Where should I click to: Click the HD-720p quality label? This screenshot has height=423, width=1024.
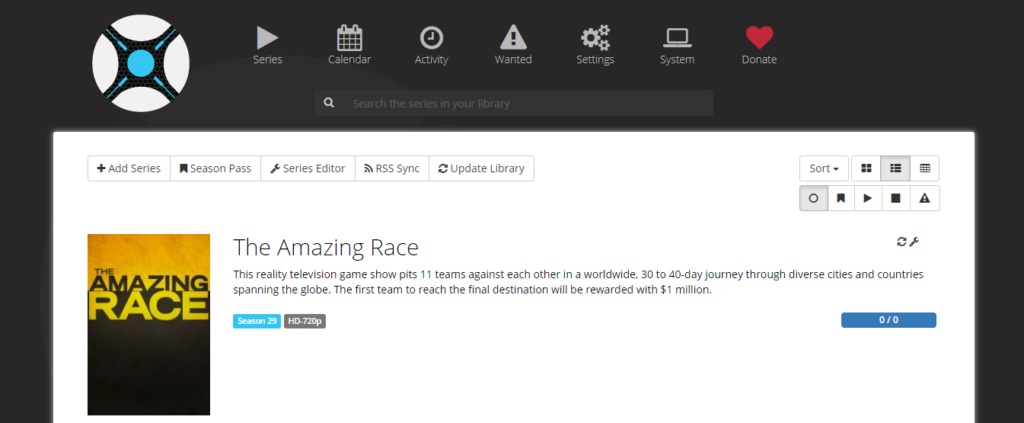point(304,321)
